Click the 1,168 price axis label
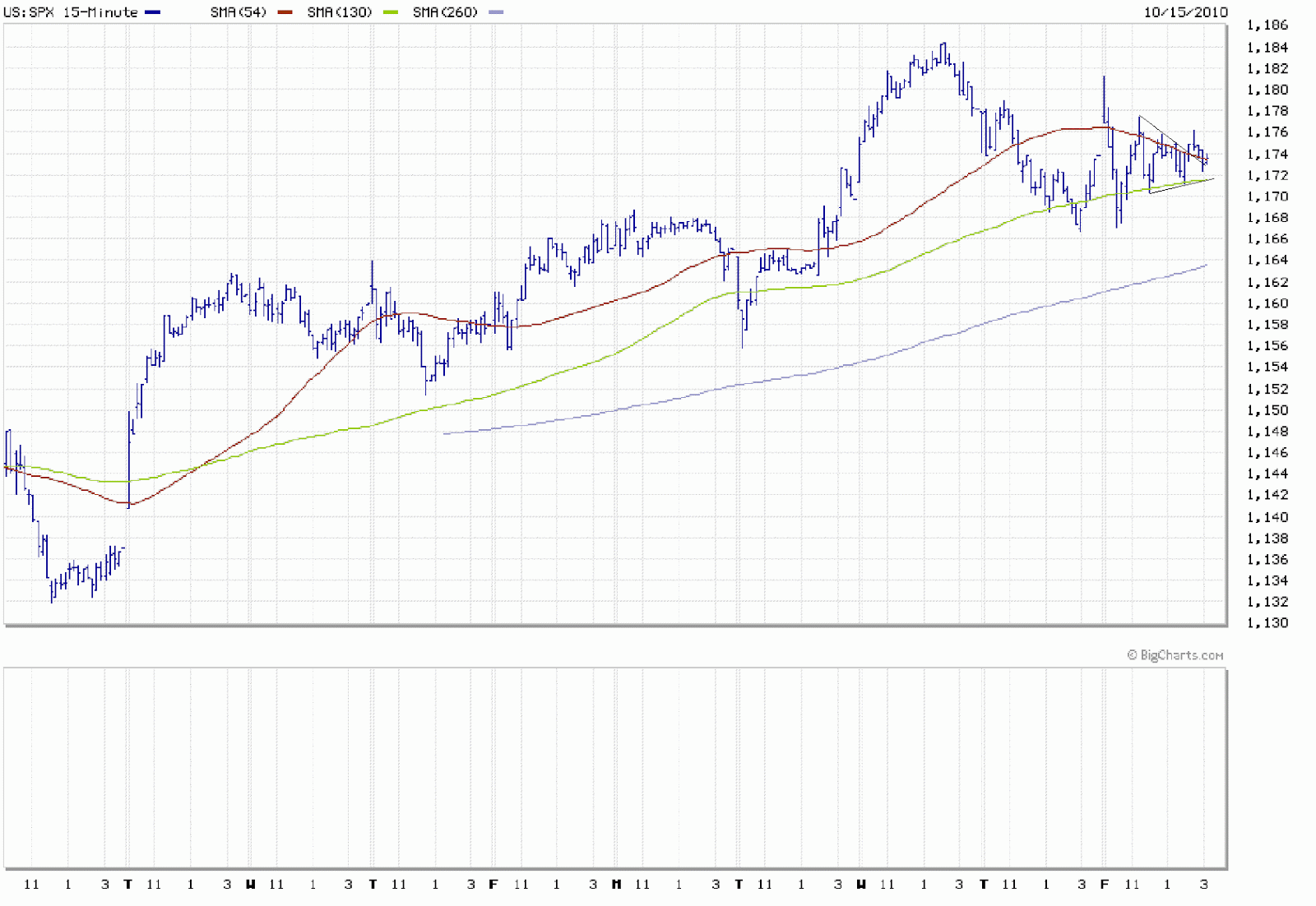Screen dimensions: 1316x906 click(x=1267, y=218)
